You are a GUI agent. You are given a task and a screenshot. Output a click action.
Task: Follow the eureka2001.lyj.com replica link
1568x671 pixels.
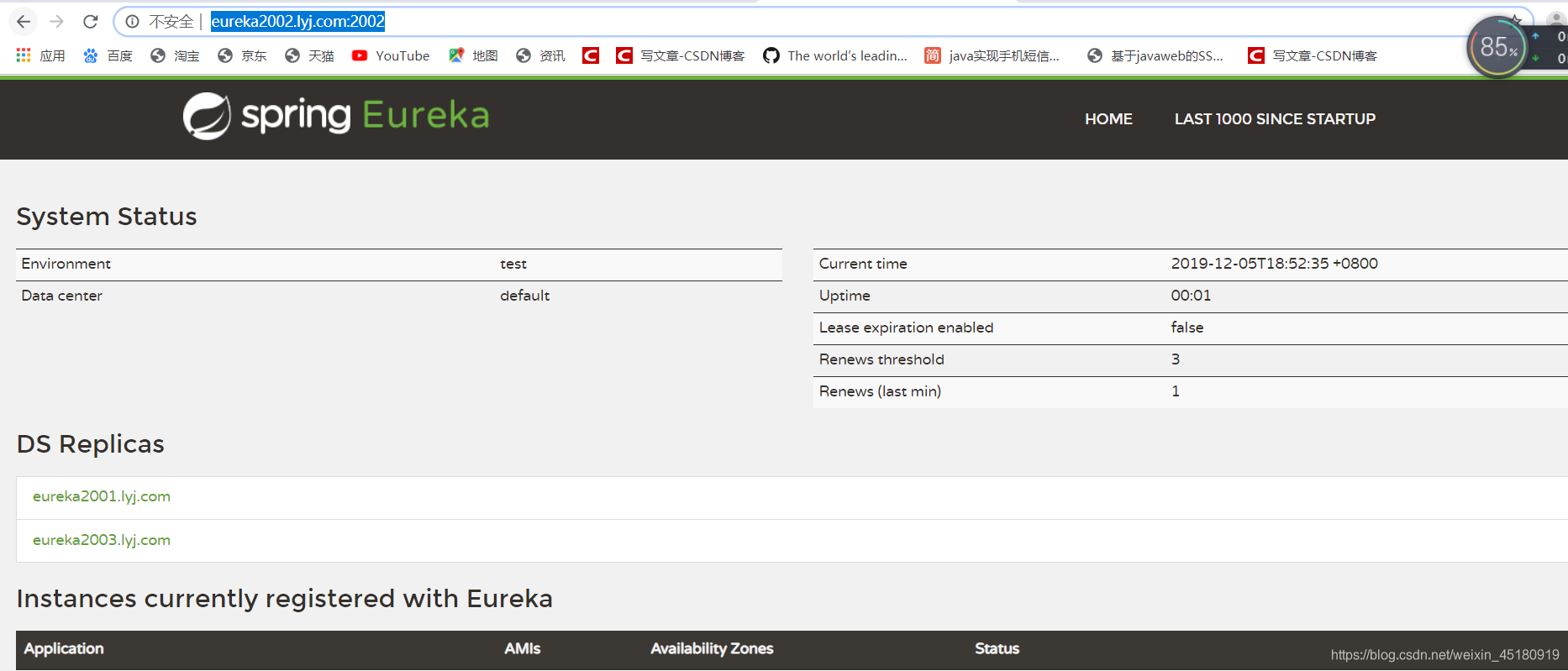(x=102, y=496)
